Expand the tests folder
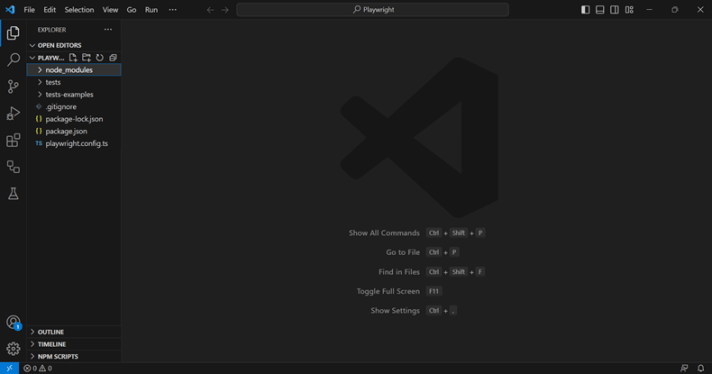This screenshot has width=712, height=374. coord(74,82)
